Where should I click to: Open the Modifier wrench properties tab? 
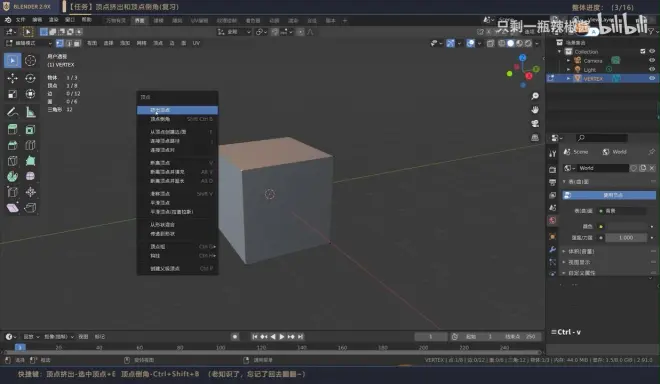553,249
